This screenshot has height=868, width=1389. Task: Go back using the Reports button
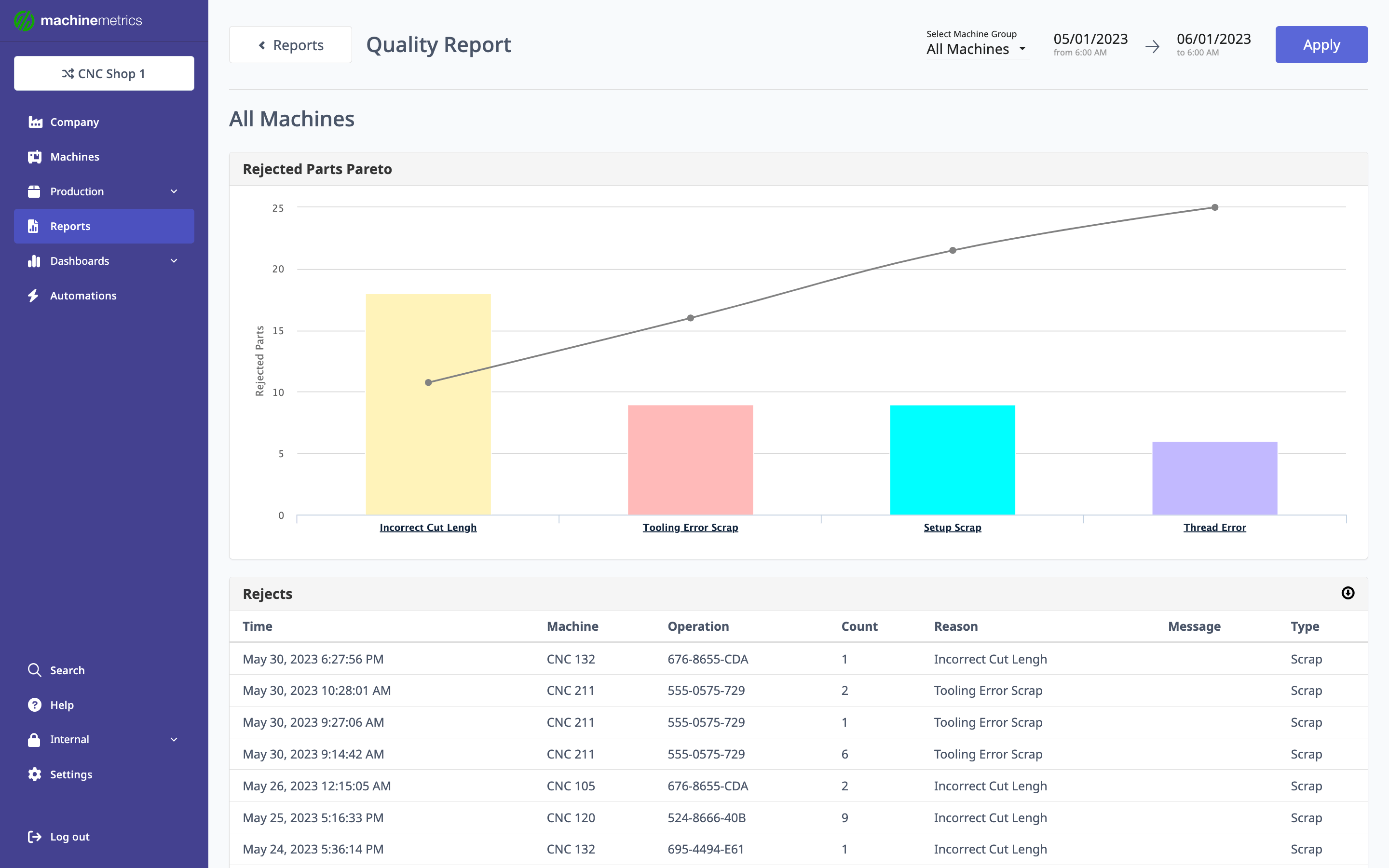[x=290, y=45]
